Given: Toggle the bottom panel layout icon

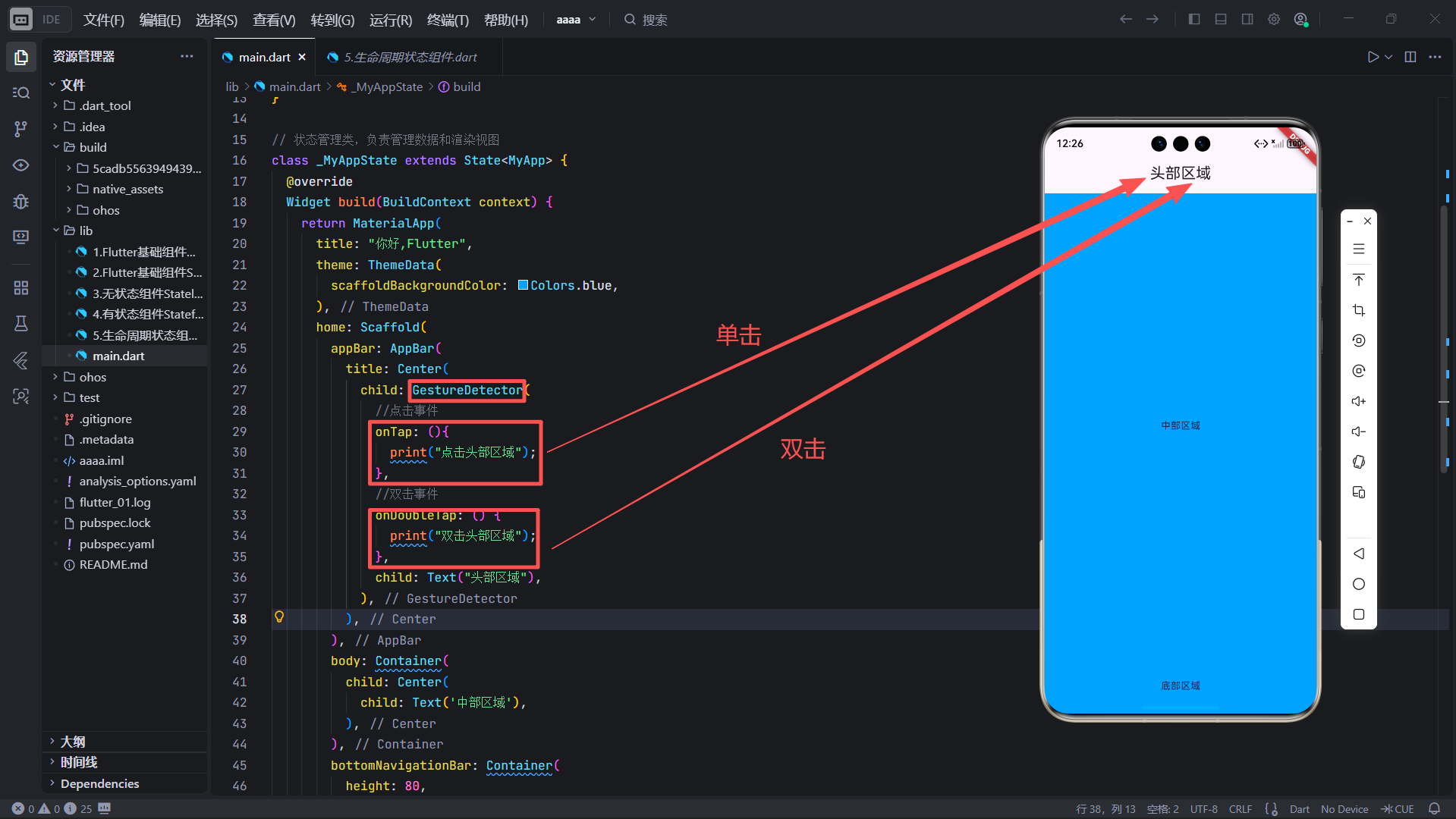Looking at the screenshot, I should 1221,19.
